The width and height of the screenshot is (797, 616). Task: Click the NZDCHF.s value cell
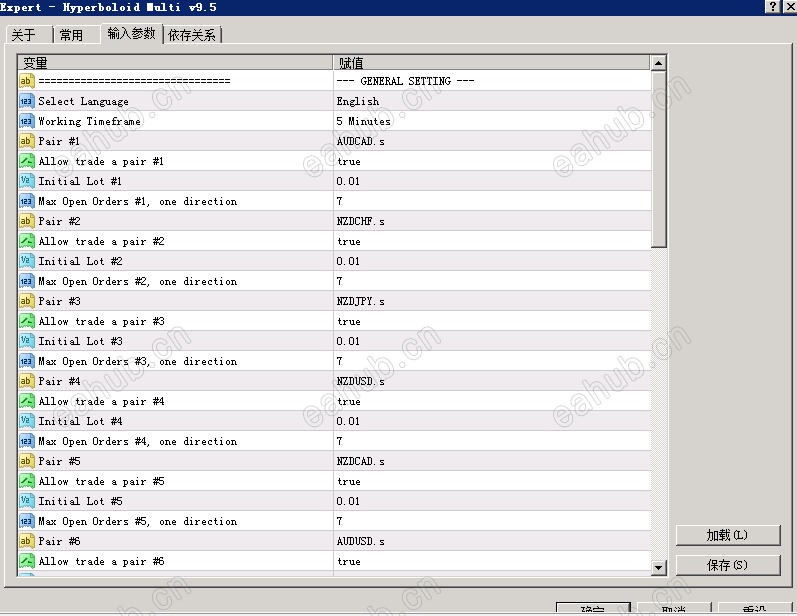(x=492, y=221)
